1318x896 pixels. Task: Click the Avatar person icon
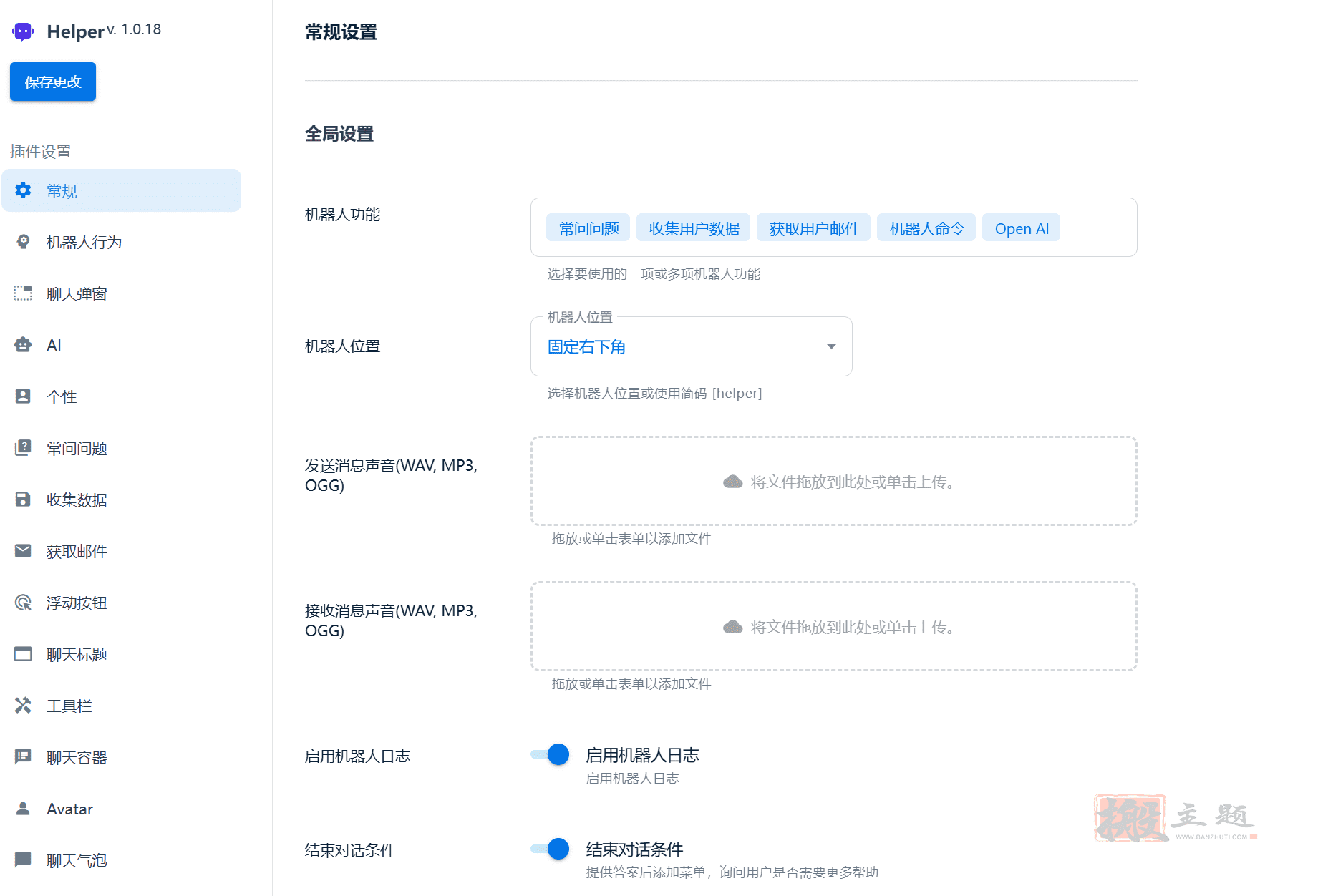[x=23, y=809]
